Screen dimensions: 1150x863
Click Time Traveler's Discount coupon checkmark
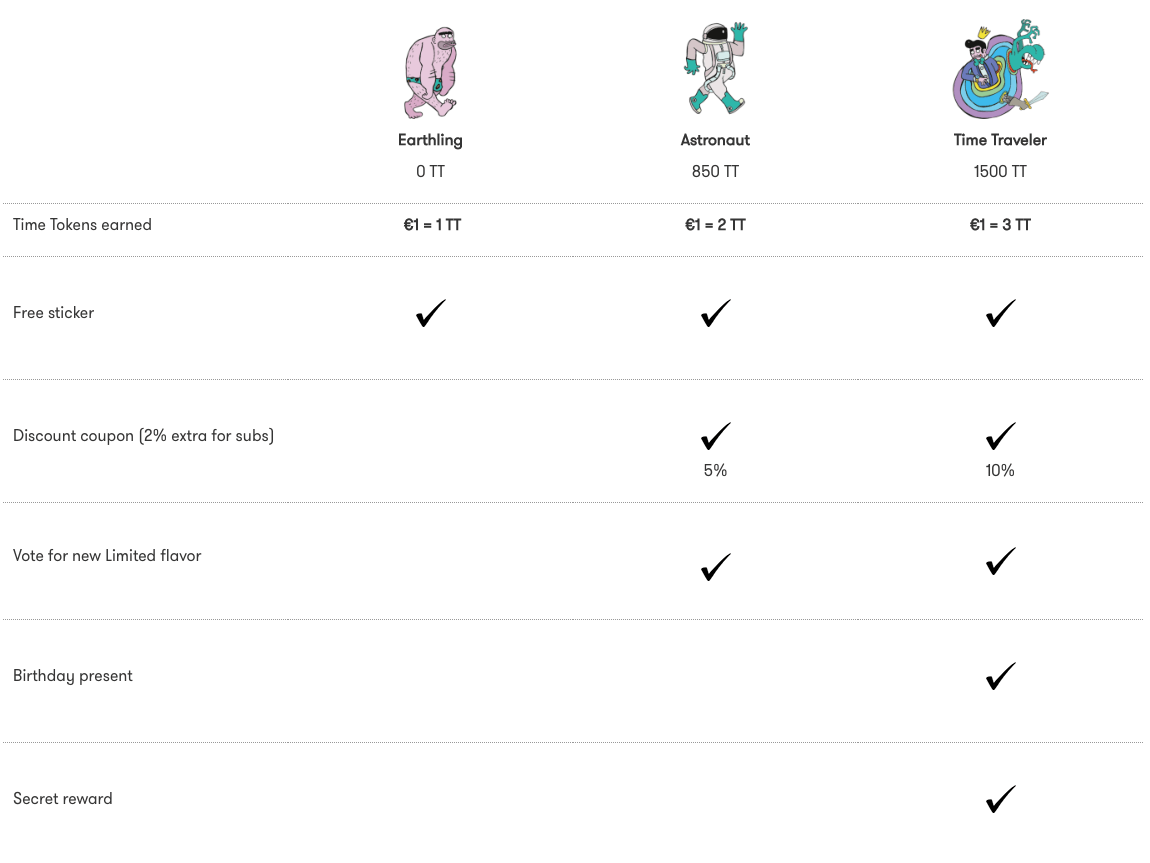click(1000, 436)
